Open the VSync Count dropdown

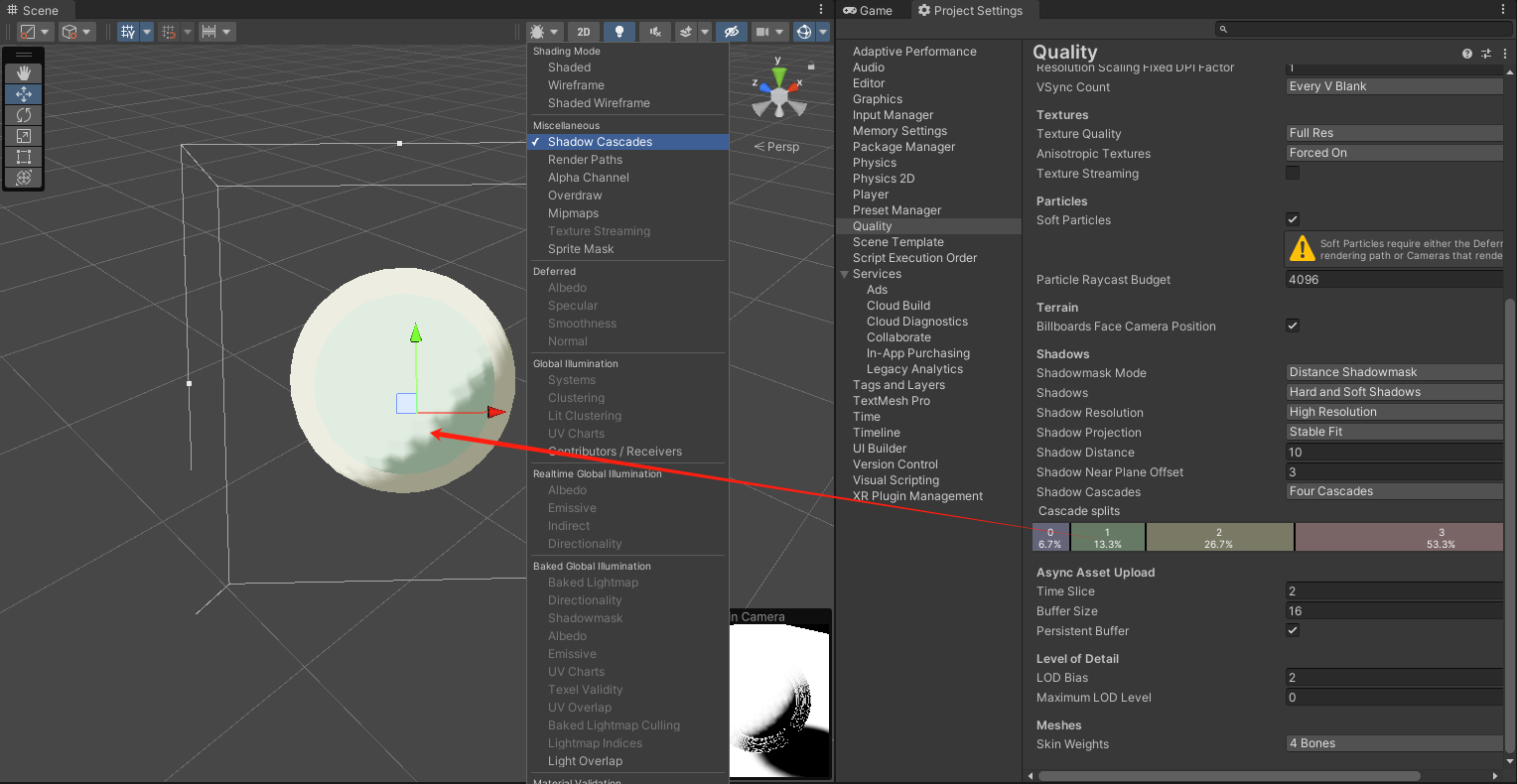1394,86
